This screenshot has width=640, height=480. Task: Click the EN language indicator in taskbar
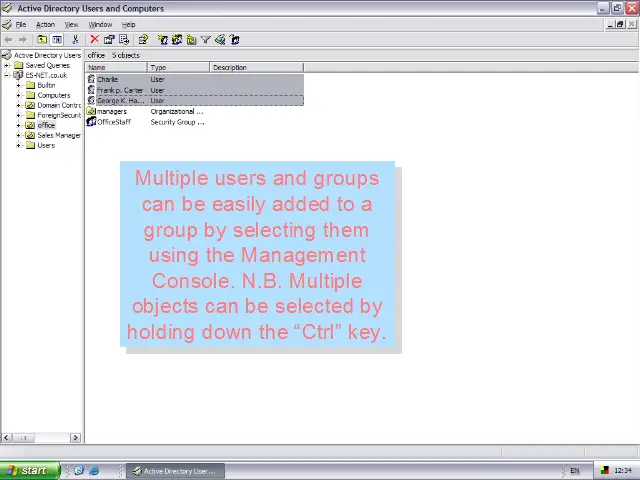pyautogui.click(x=575, y=471)
